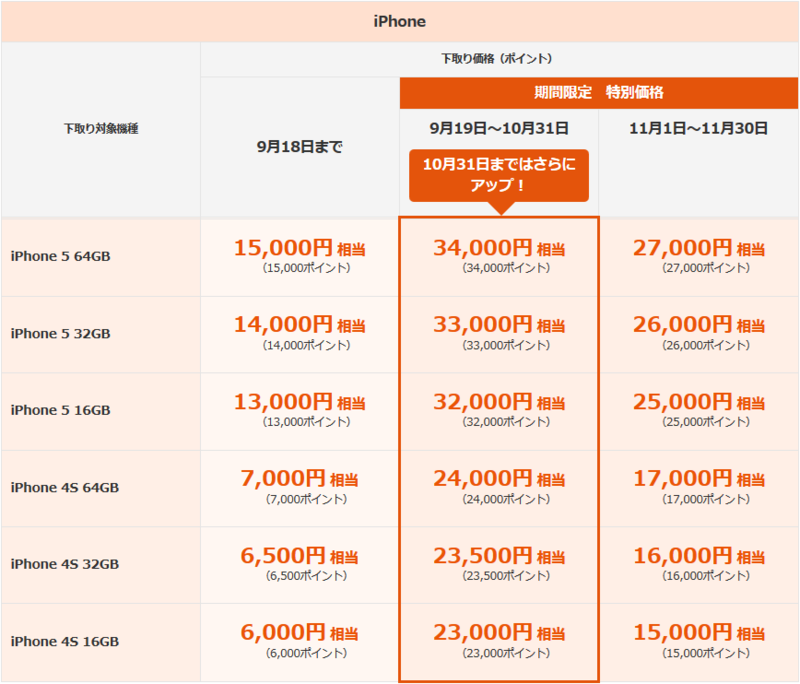The image size is (800, 684).
Task: Select the "11月1日〜11月30日" column header
Action: [698, 128]
